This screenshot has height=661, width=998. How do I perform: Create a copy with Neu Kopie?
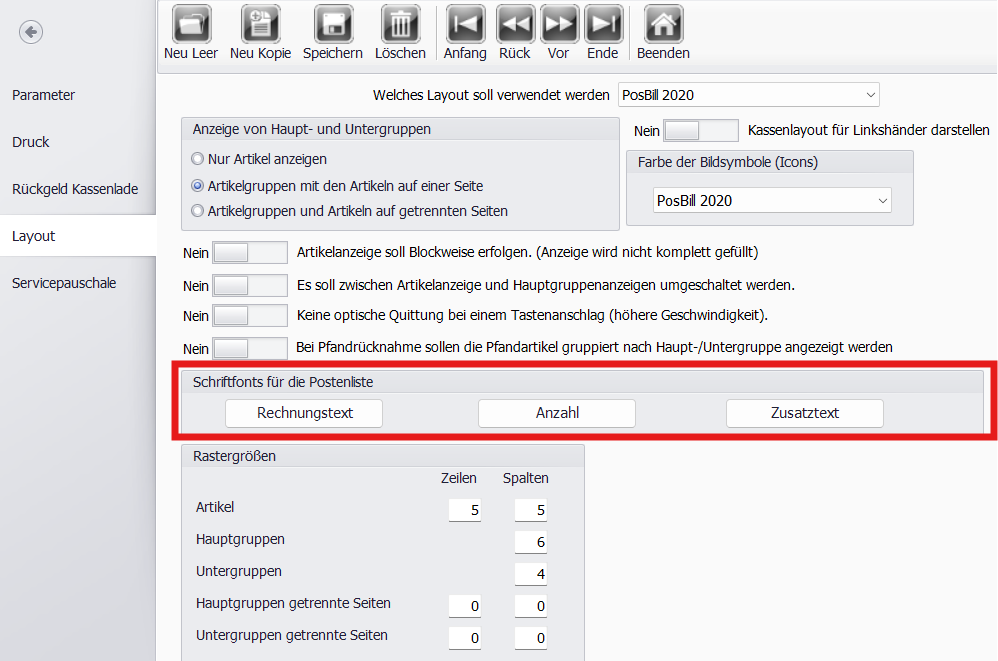[260, 24]
